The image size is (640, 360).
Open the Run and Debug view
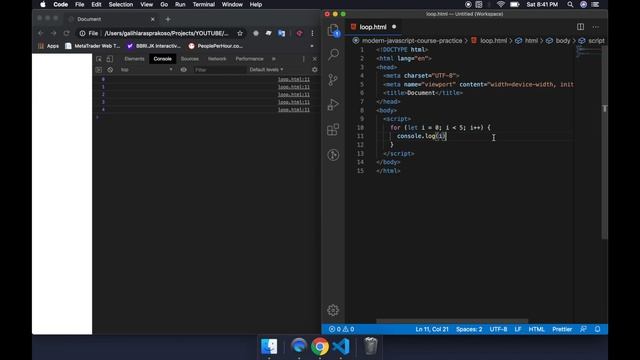[x=333, y=104]
